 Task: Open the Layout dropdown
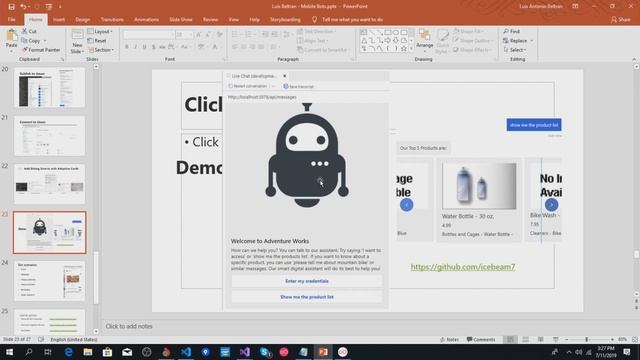point(100,31)
